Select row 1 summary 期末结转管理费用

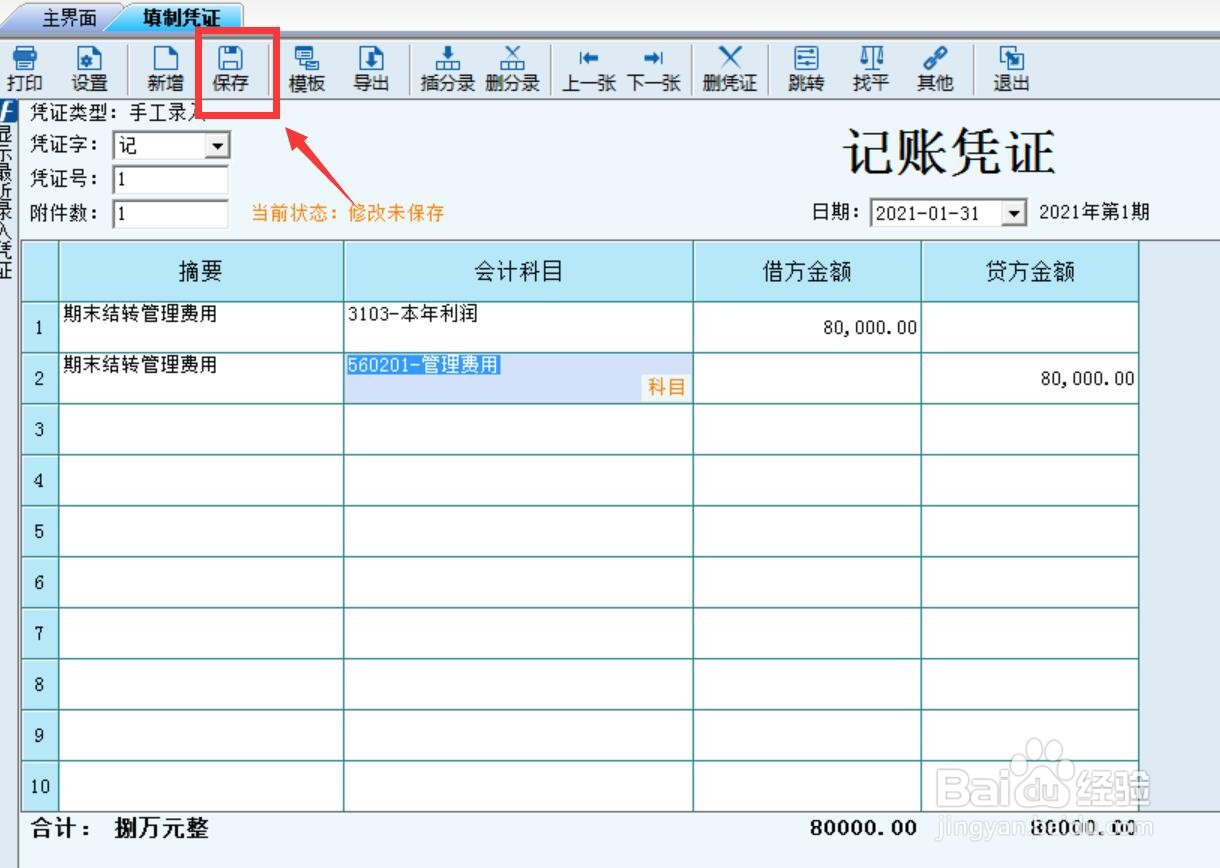[201, 327]
